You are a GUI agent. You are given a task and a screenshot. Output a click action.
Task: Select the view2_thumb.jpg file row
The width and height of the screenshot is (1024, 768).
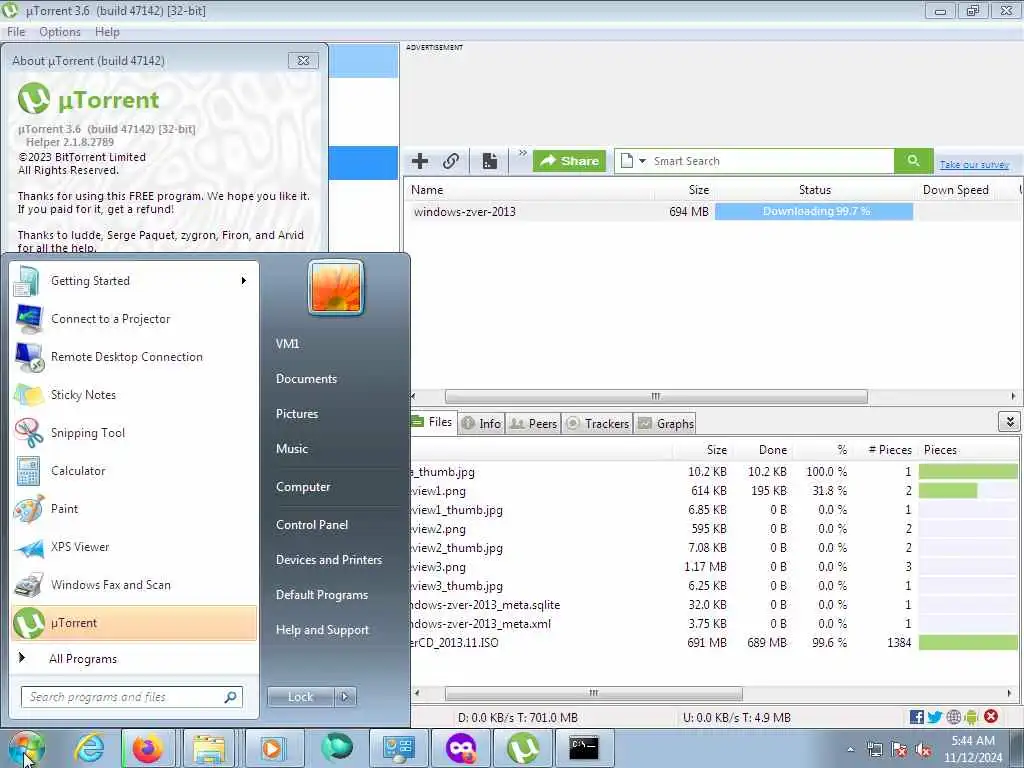point(714,548)
